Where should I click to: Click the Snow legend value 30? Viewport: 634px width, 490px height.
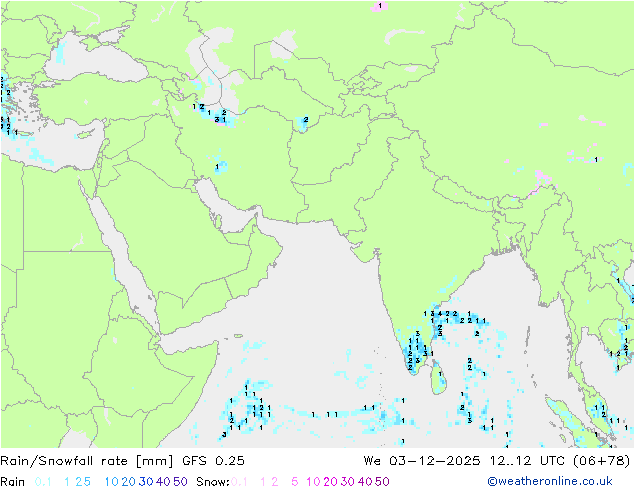point(348,482)
